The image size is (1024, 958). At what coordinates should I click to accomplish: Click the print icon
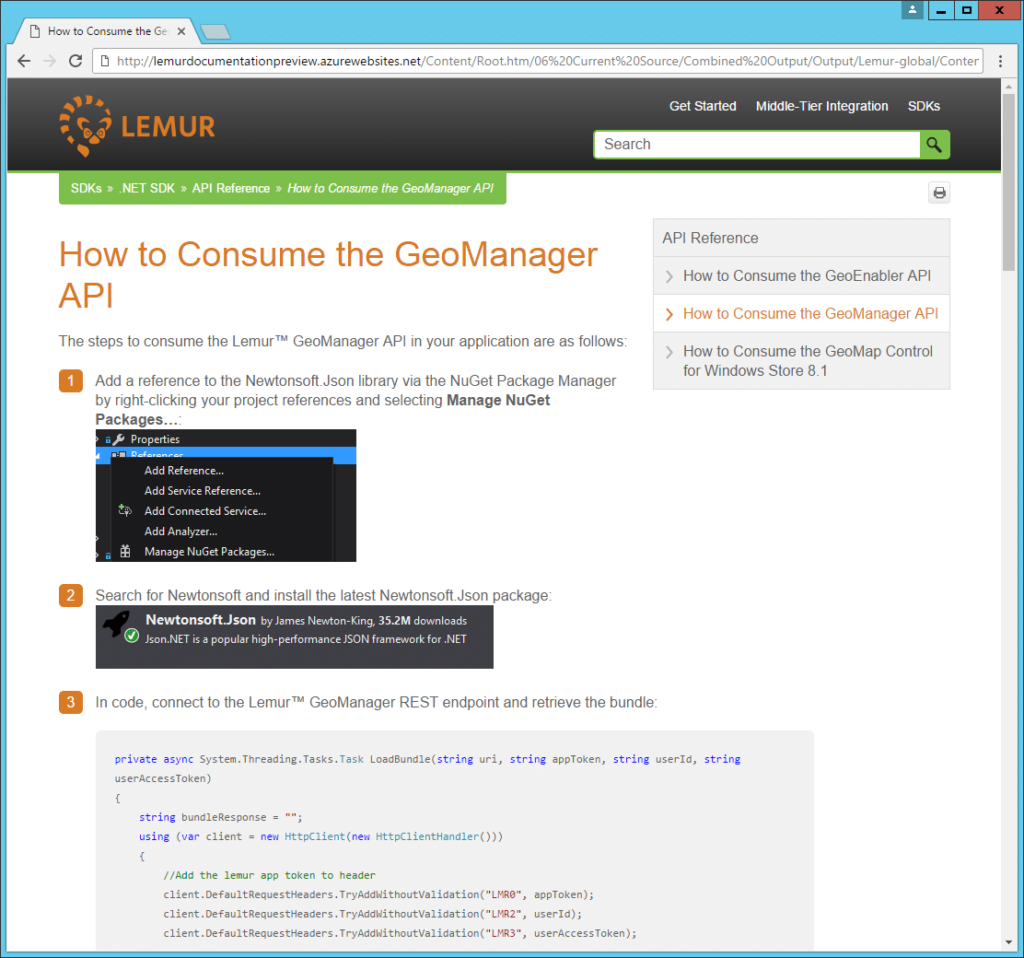point(938,192)
